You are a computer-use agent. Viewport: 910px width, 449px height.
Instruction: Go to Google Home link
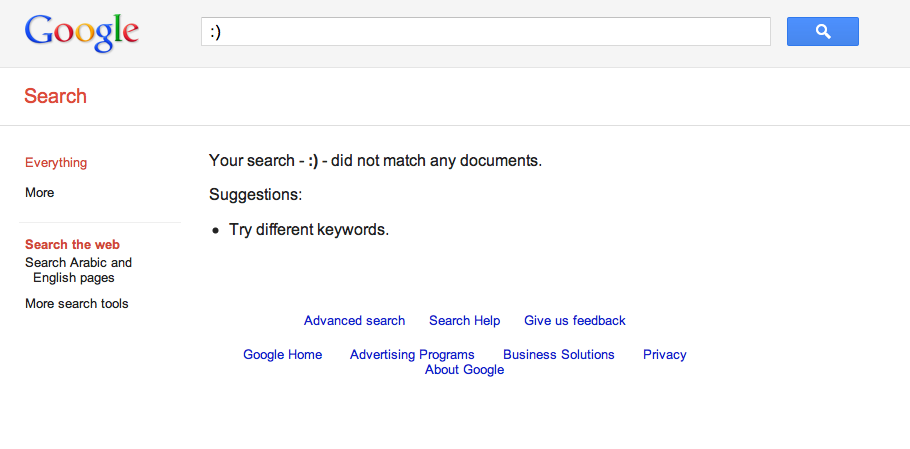click(283, 354)
